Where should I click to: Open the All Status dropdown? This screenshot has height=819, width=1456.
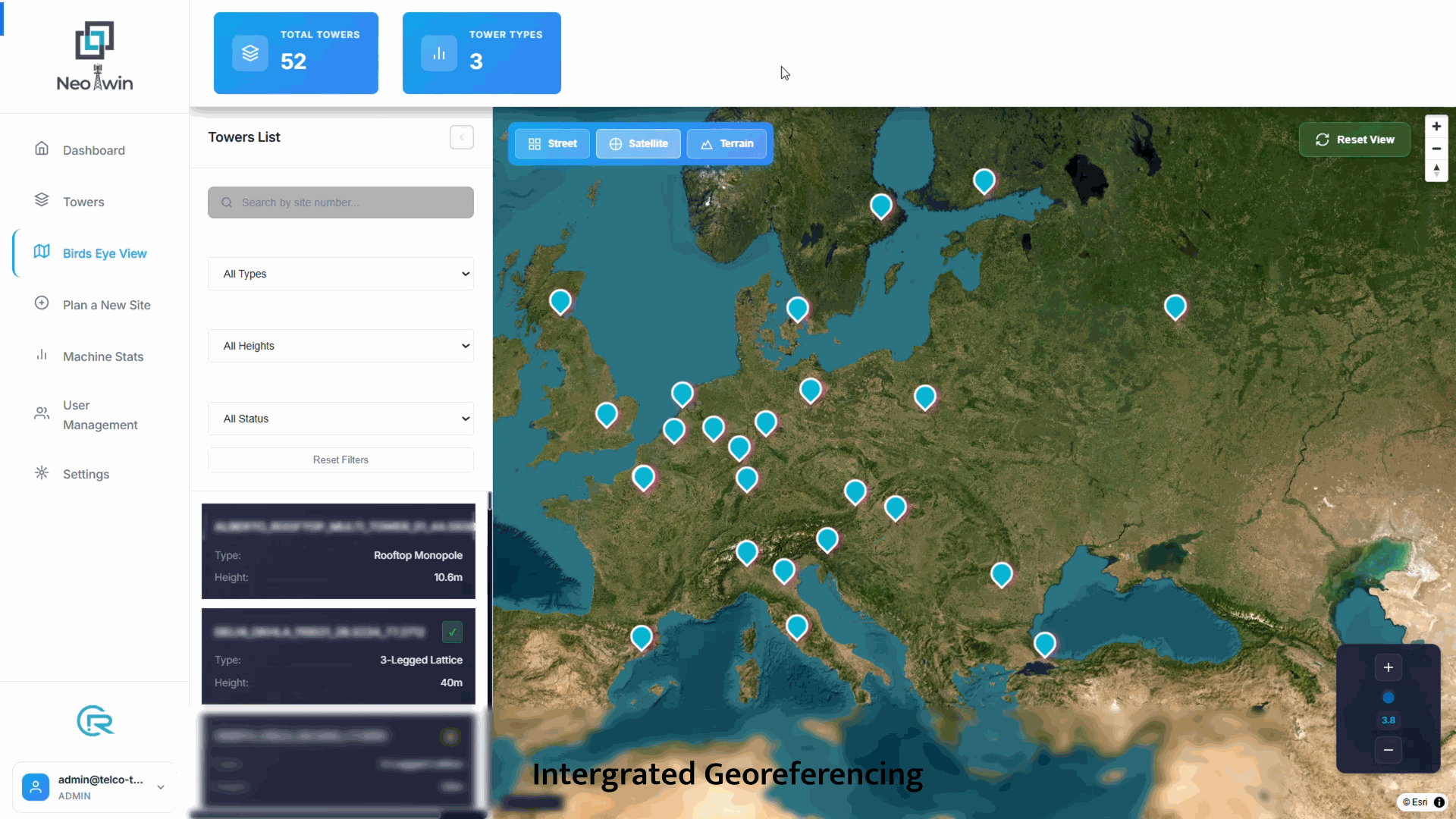[340, 418]
